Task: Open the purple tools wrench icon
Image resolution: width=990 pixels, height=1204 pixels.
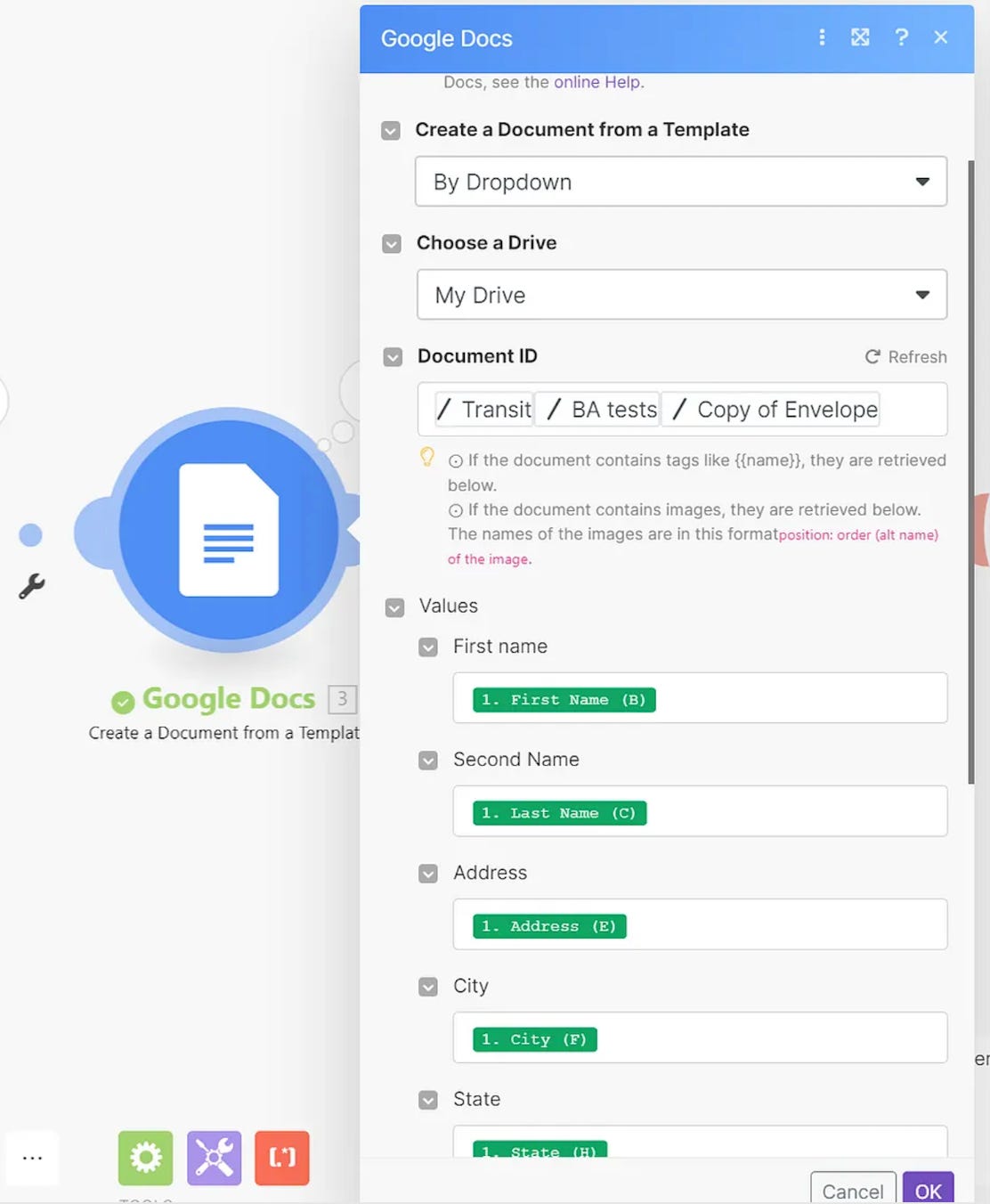Action: tap(214, 1158)
